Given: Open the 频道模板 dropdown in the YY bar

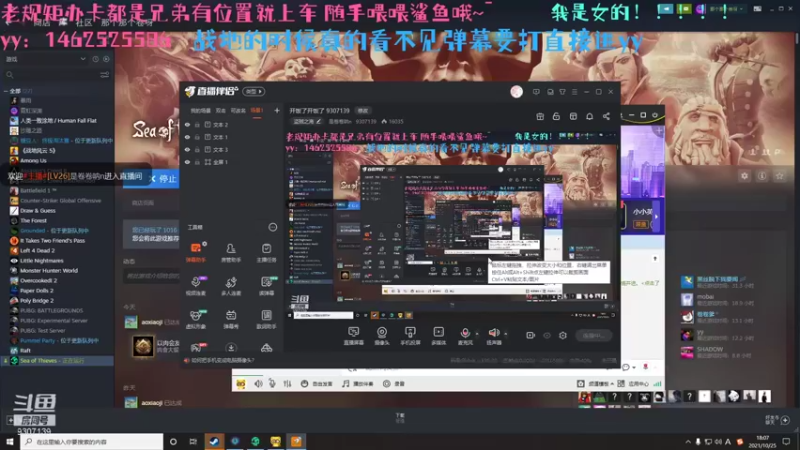Looking at the screenshot, I should pos(596,384).
